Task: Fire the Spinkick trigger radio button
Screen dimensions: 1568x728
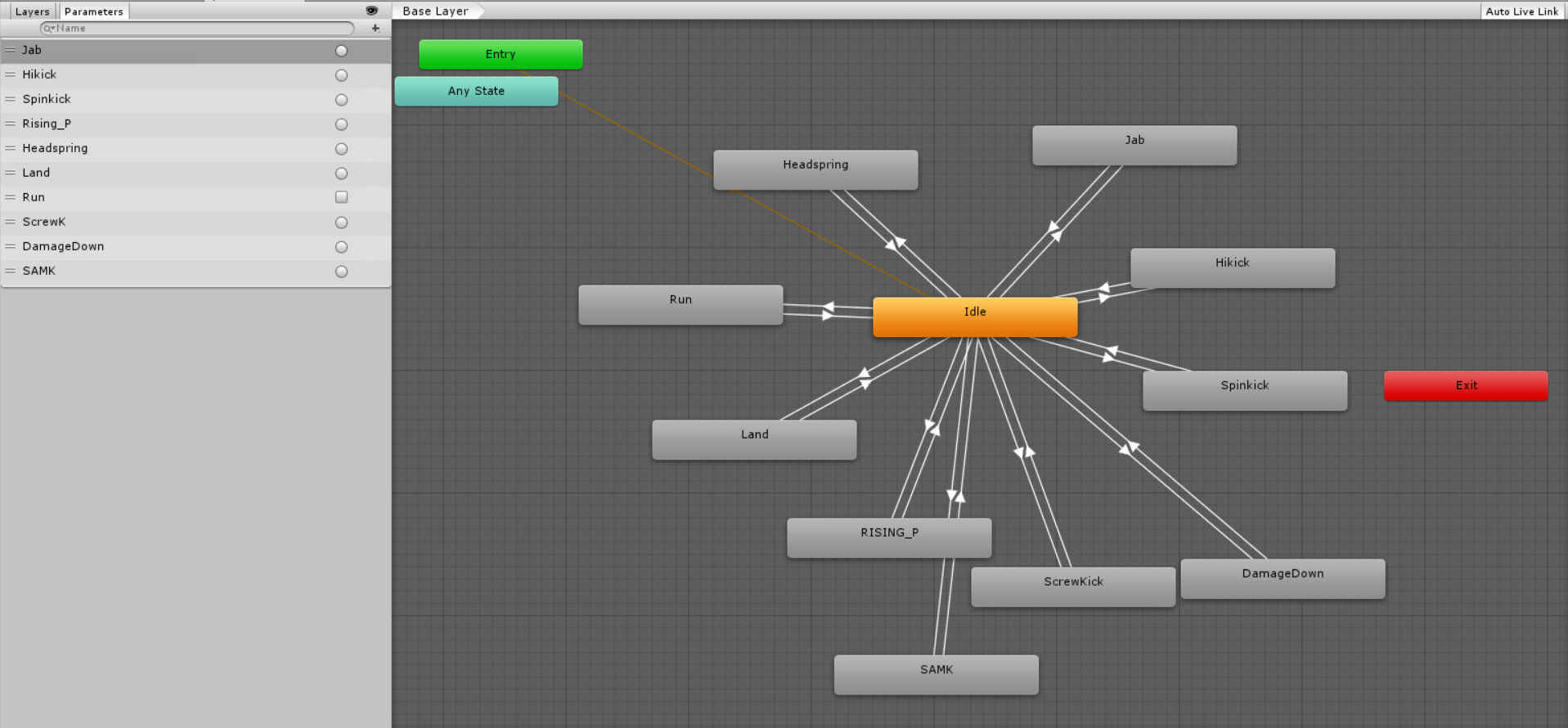Action: tap(342, 100)
